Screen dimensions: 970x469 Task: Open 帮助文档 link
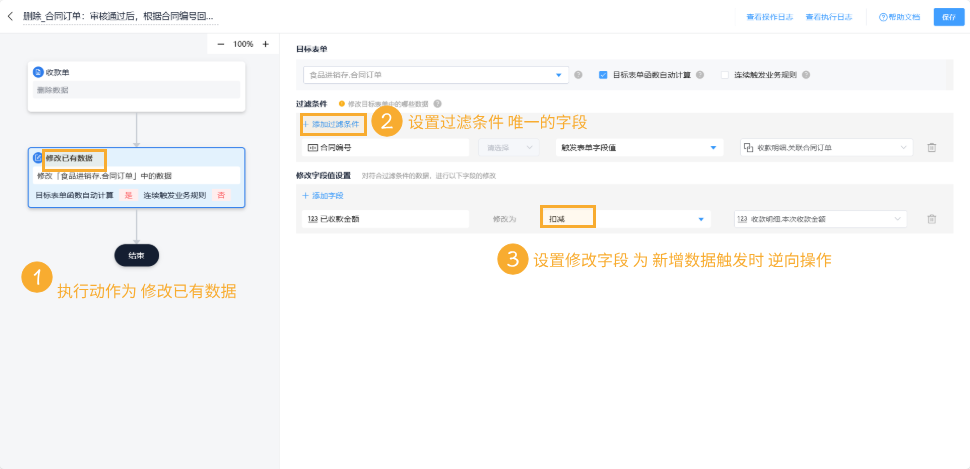[900, 17]
